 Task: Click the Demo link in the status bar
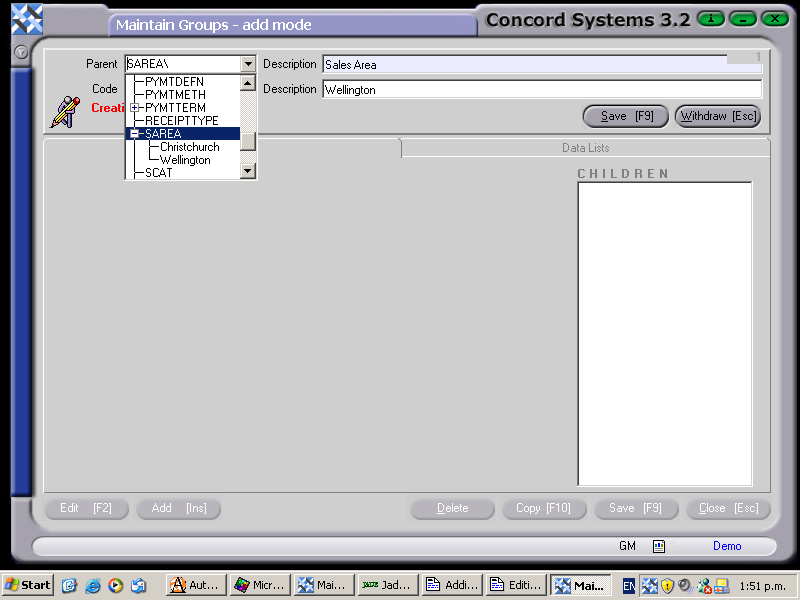(727, 546)
